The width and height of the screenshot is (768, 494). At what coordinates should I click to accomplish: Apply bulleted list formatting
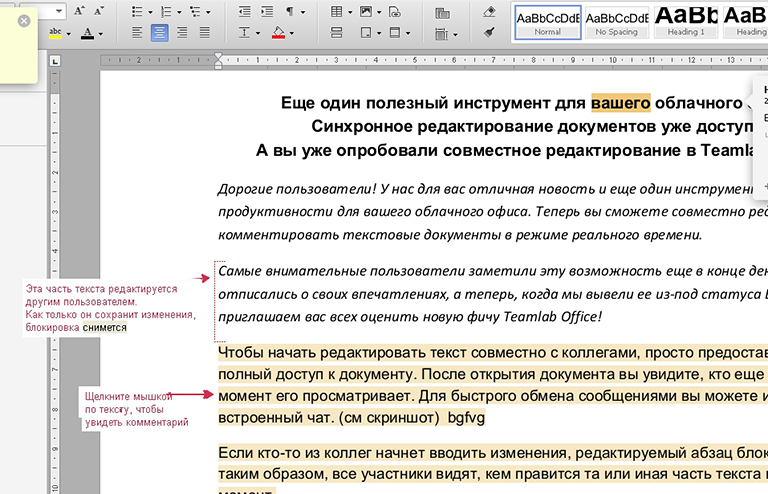pyautogui.click(x=137, y=12)
